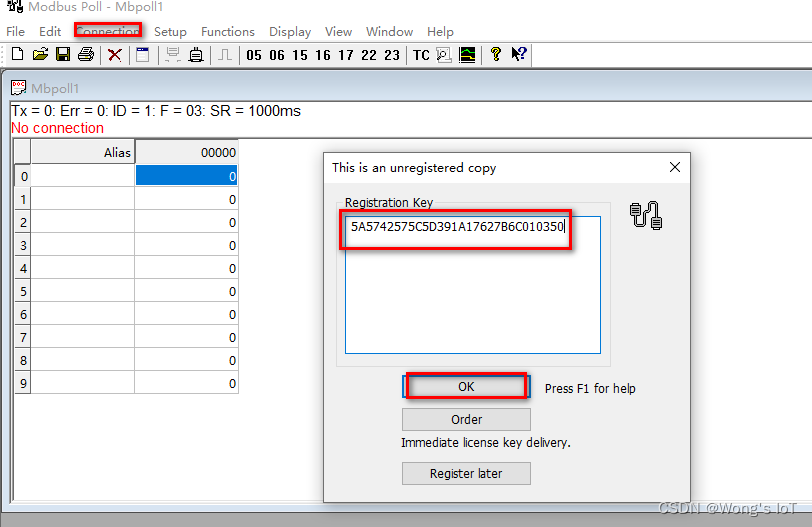
Task: Select function 16 in toolbar
Action: [x=323, y=55]
